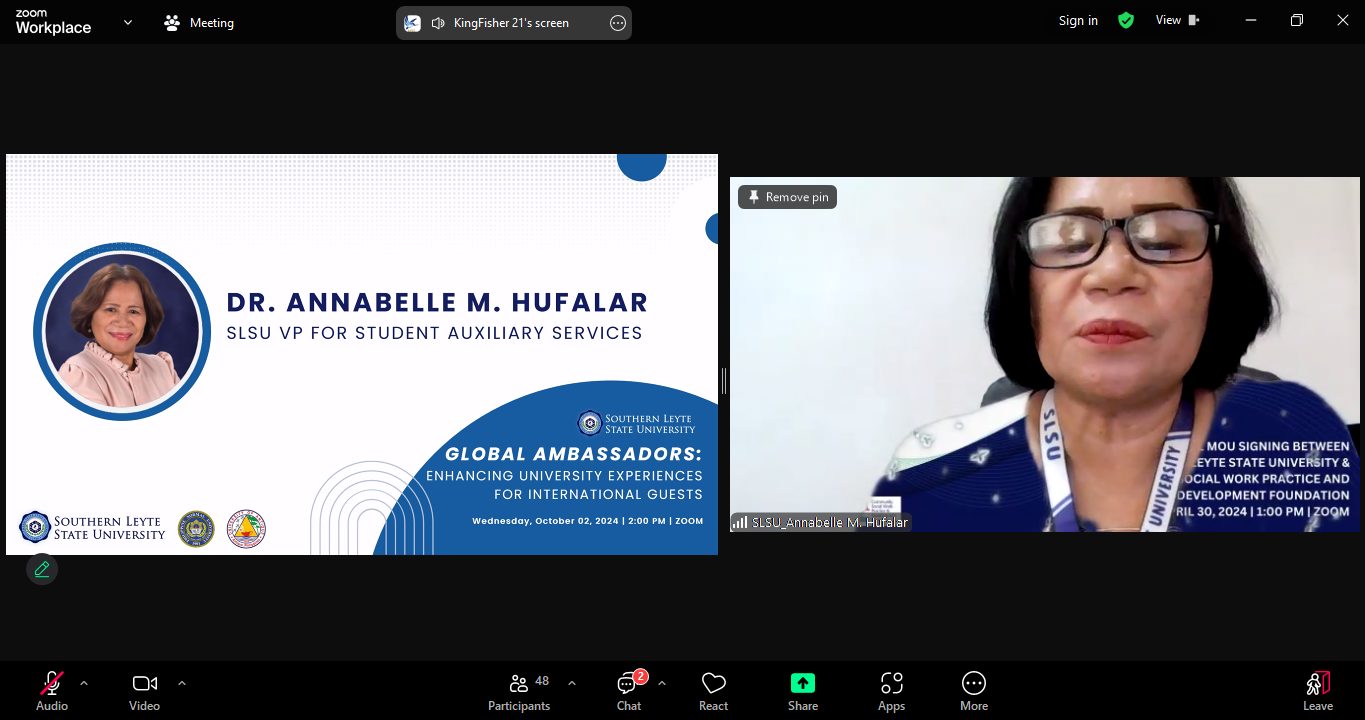Expand the audio options caret
The height and width of the screenshot is (720, 1365).
(x=84, y=683)
